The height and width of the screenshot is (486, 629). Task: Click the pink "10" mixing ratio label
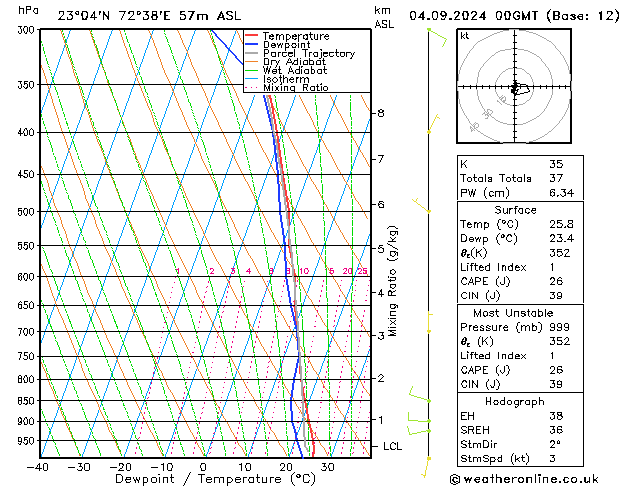(304, 271)
